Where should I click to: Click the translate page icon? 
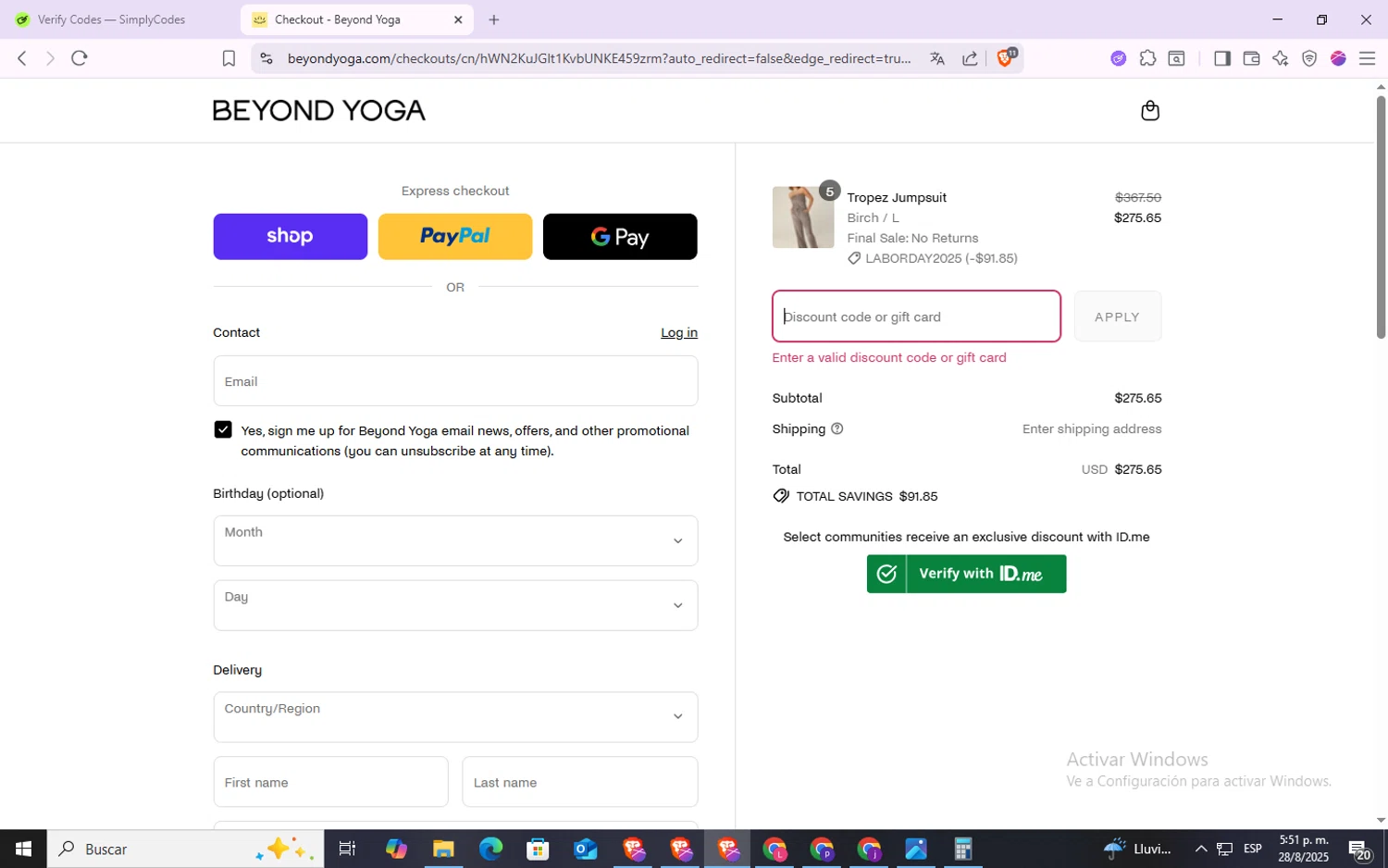pos(937,58)
